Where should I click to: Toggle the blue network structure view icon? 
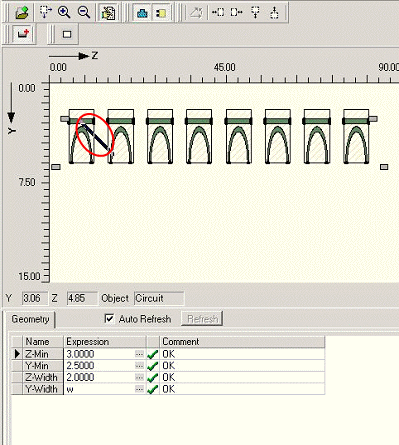[x=142, y=13]
